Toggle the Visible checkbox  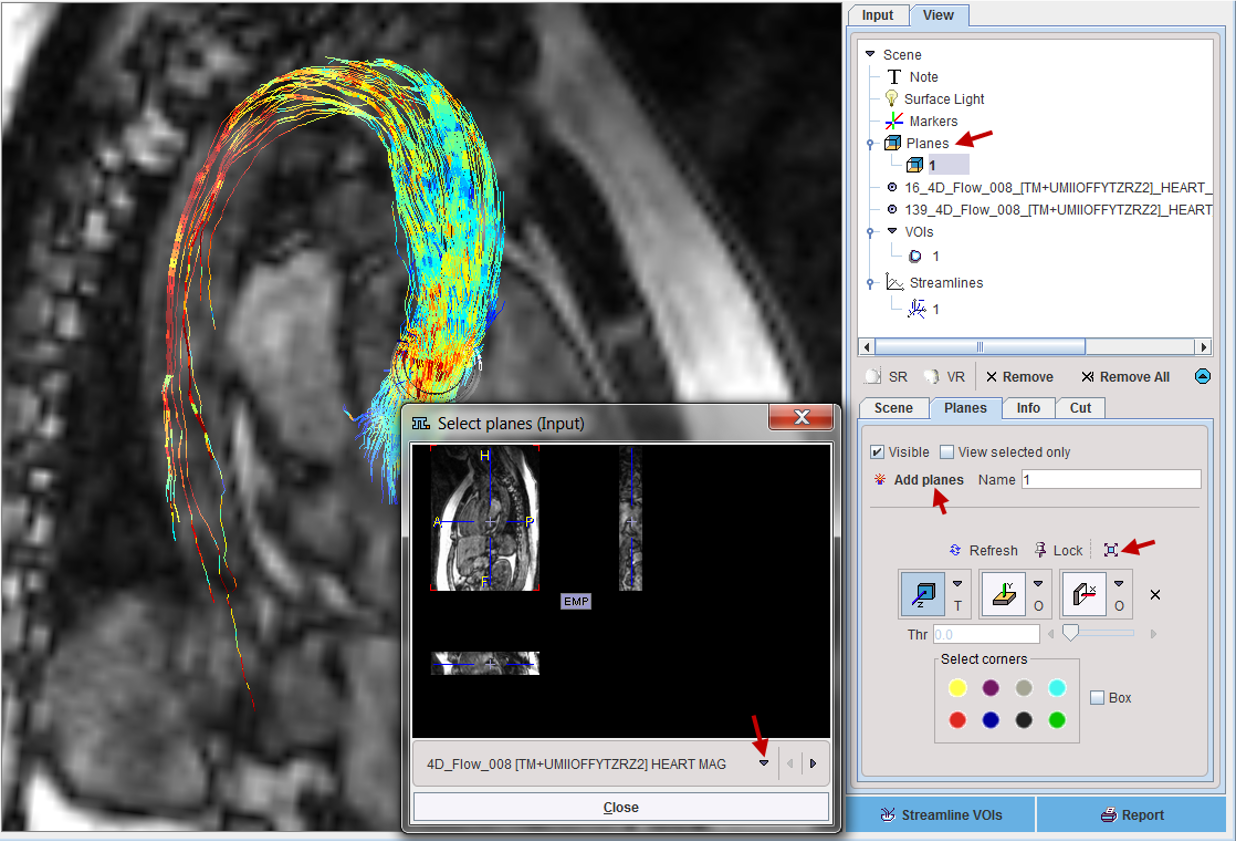coord(877,452)
